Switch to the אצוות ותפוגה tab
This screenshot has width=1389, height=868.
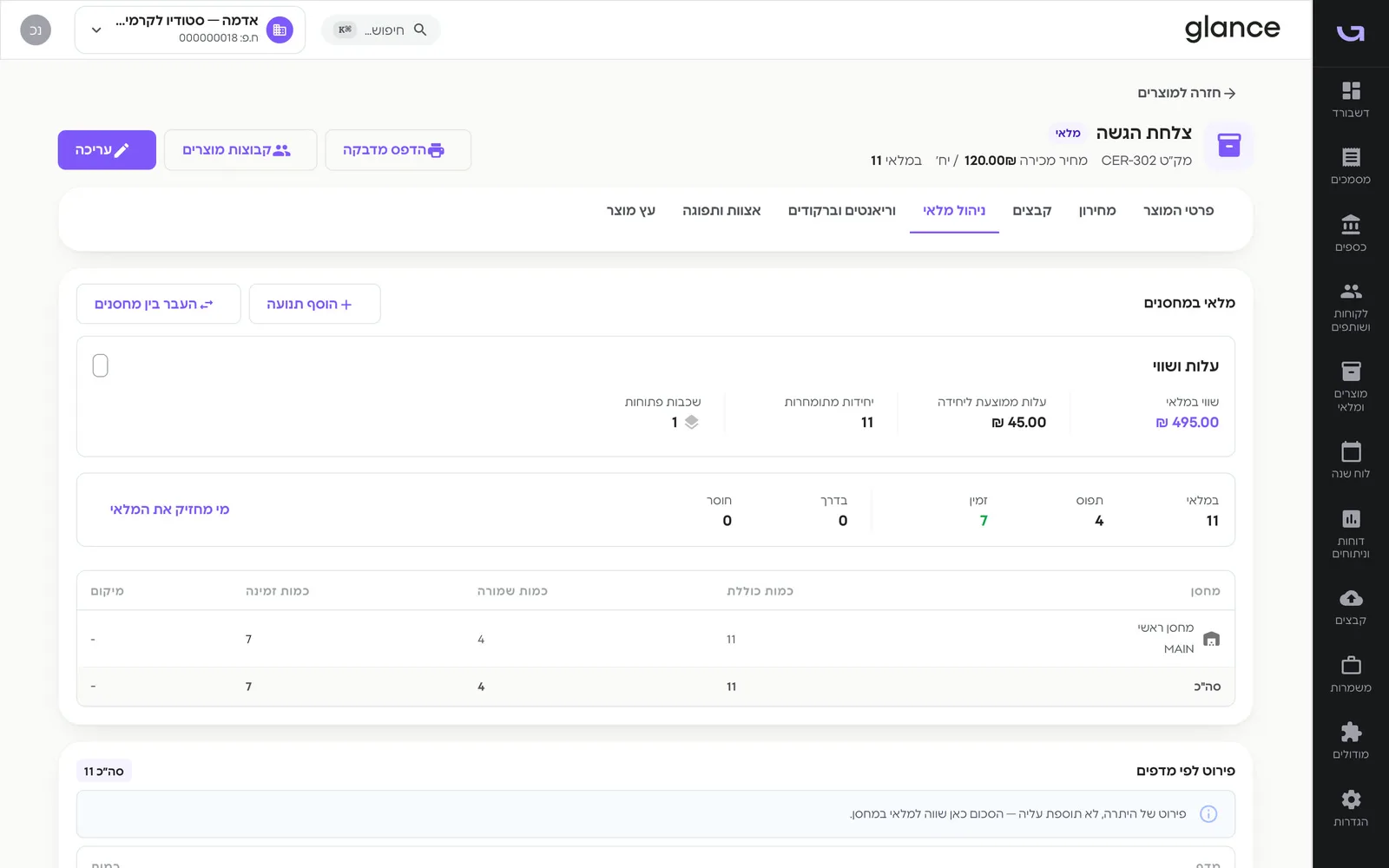[x=721, y=211]
